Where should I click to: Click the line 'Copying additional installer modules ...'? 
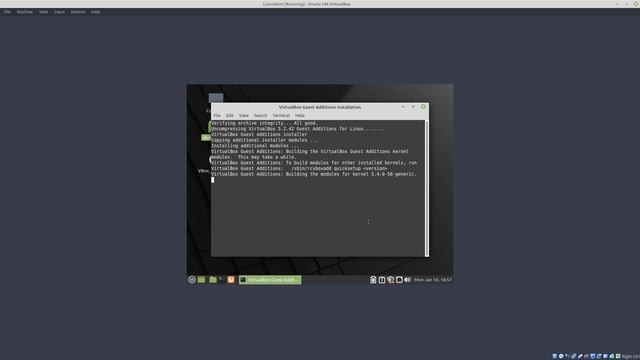[x=264, y=140]
